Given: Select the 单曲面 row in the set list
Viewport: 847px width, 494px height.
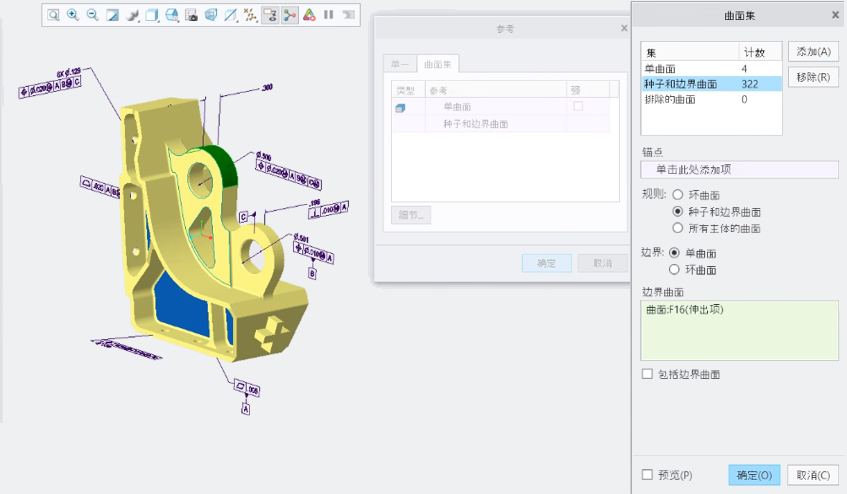Looking at the screenshot, I should coord(690,68).
